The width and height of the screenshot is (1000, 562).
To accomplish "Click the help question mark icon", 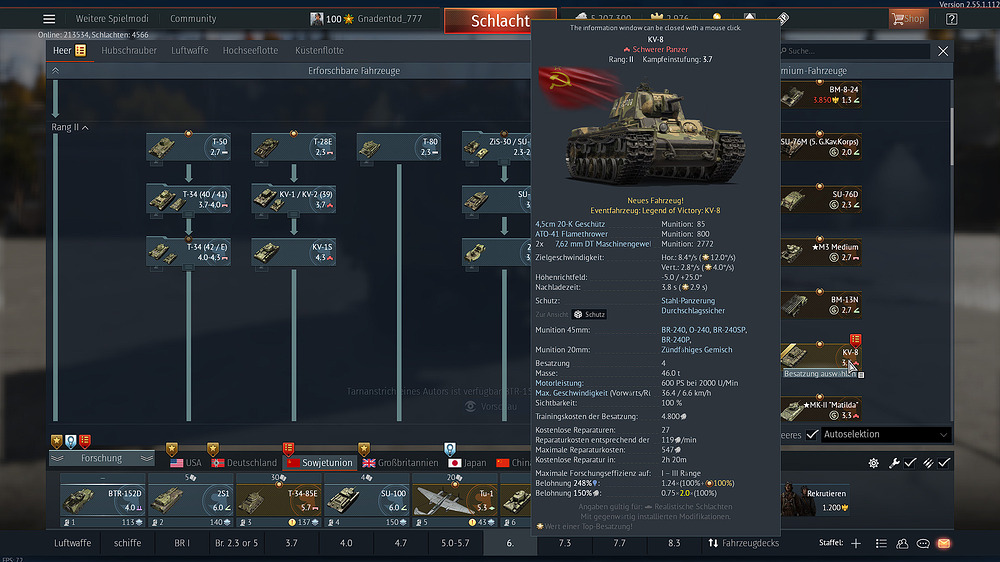I will click(951, 19).
